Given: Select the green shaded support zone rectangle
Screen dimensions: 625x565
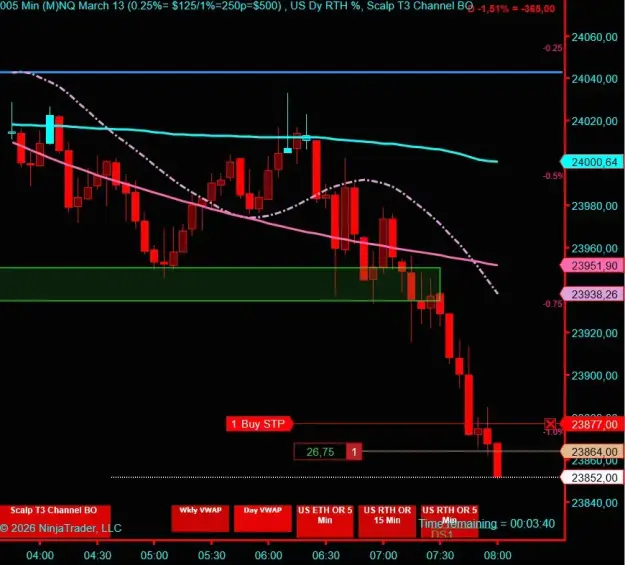Looking at the screenshot, I should pos(220,284).
